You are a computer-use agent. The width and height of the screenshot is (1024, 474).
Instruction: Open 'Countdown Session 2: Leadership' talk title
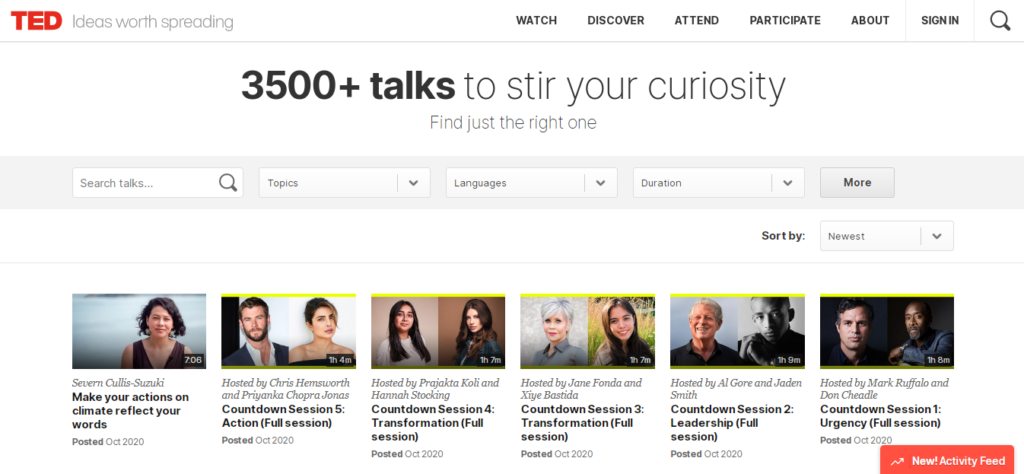coord(732,422)
